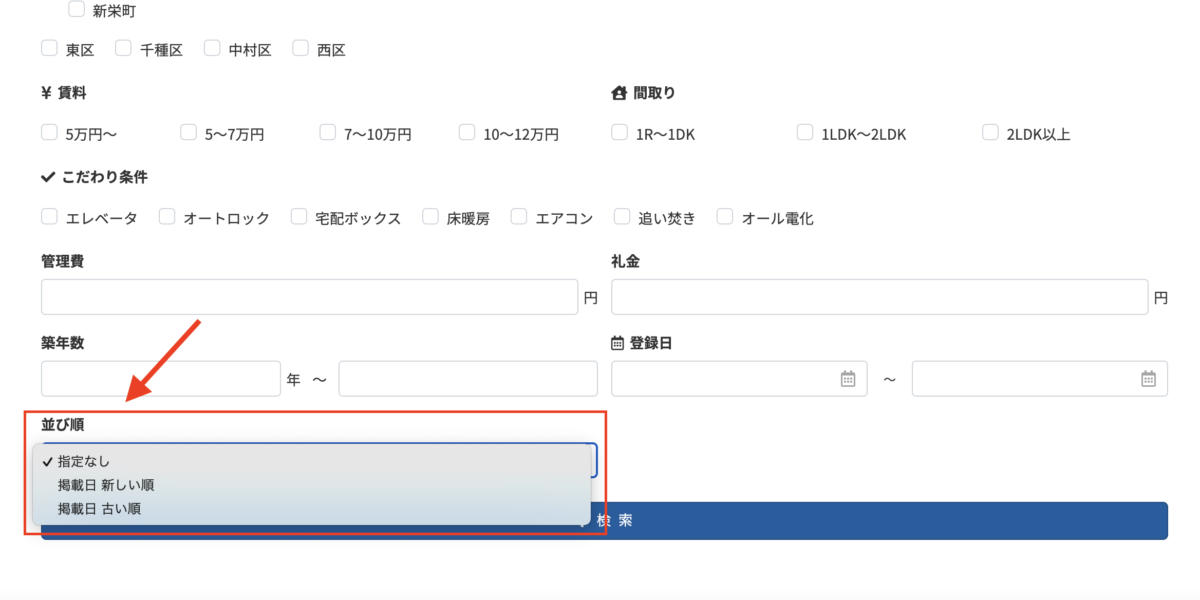The image size is (1200, 600).
Task: Open the end date calendar picker under 登録日
Action: click(x=1149, y=378)
